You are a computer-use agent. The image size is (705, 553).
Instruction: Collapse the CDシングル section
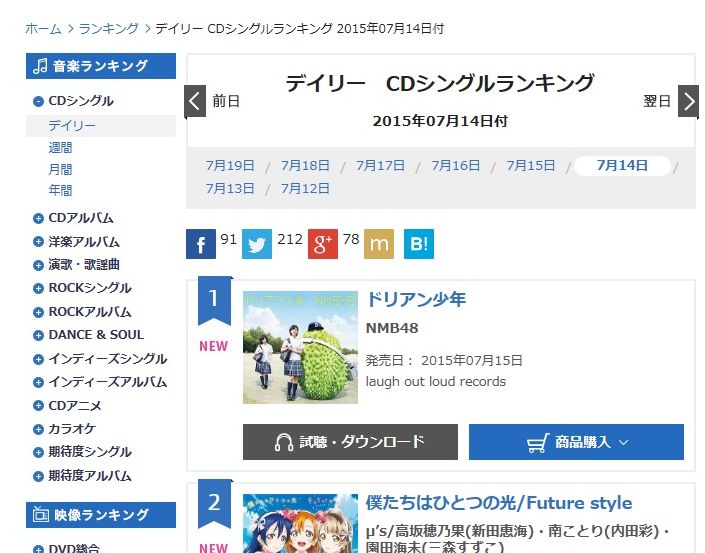38,101
